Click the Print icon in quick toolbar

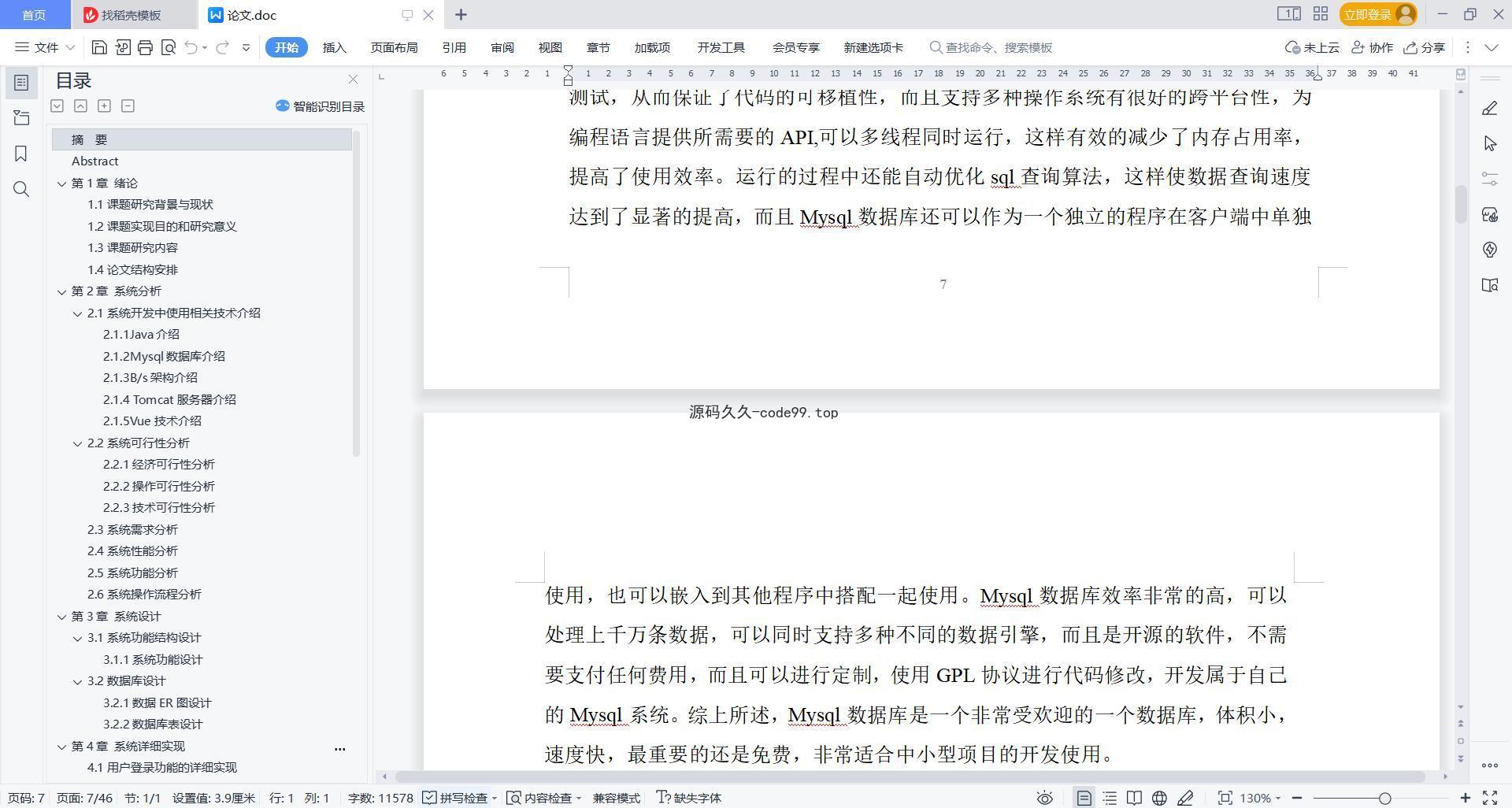point(145,47)
